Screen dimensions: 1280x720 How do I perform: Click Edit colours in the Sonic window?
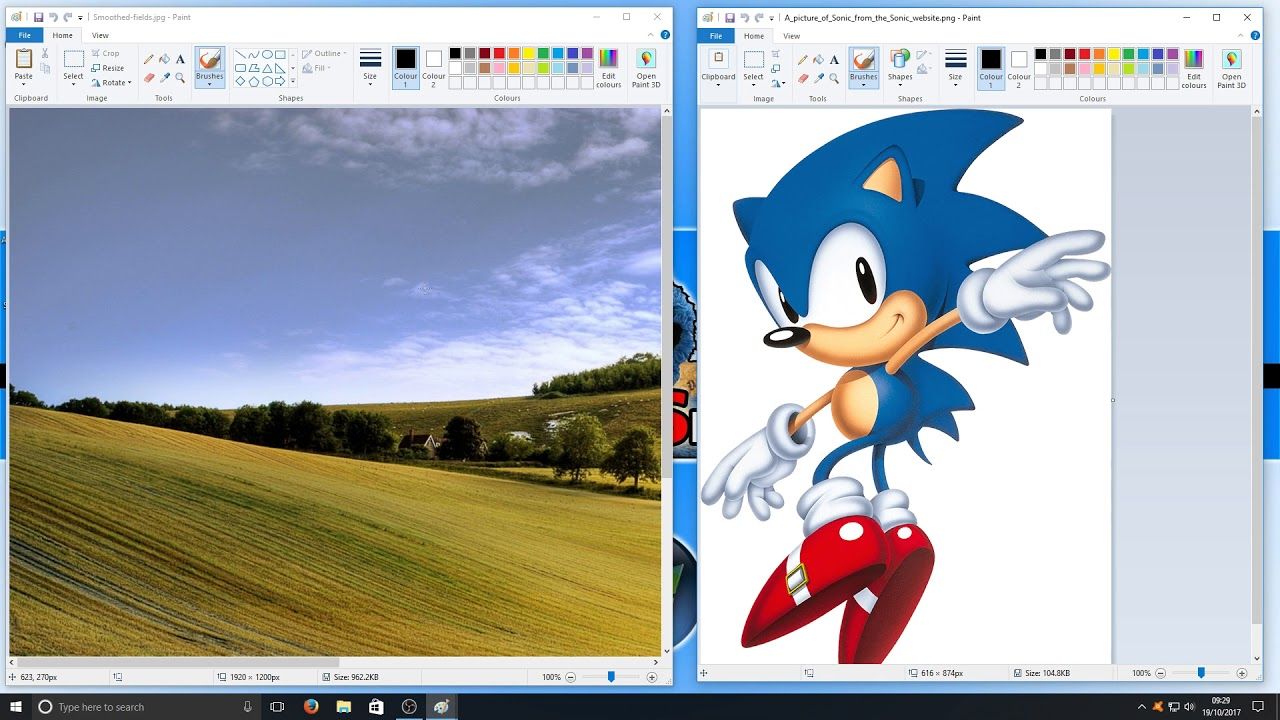[x=1194, y=68]
